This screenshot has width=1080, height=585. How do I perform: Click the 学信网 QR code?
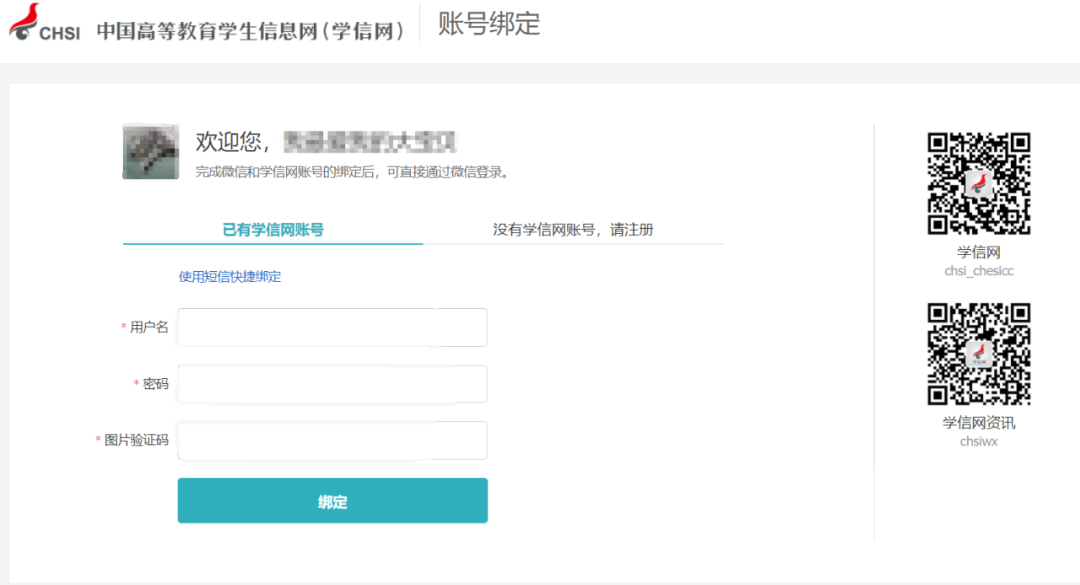point(979,183)
